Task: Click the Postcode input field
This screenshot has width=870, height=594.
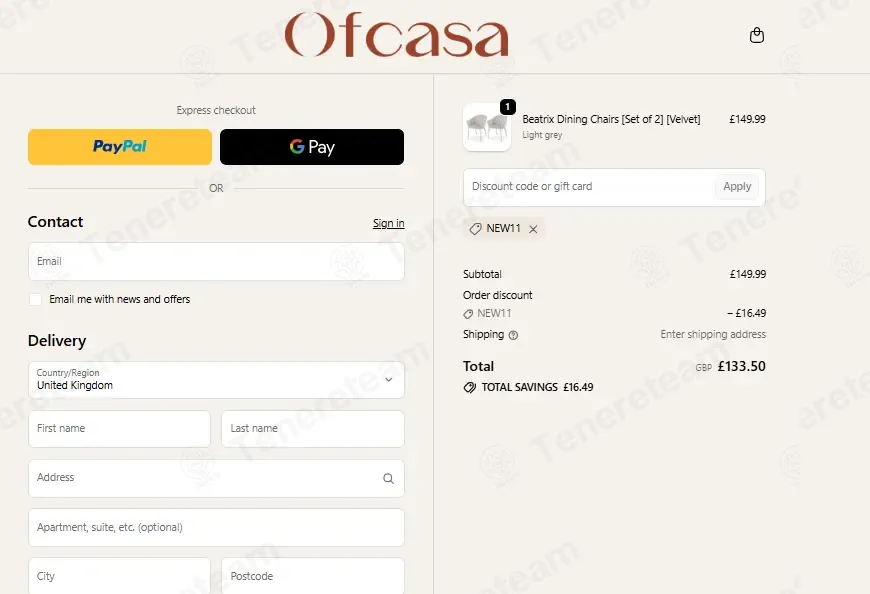Action: tap(313, 576)
